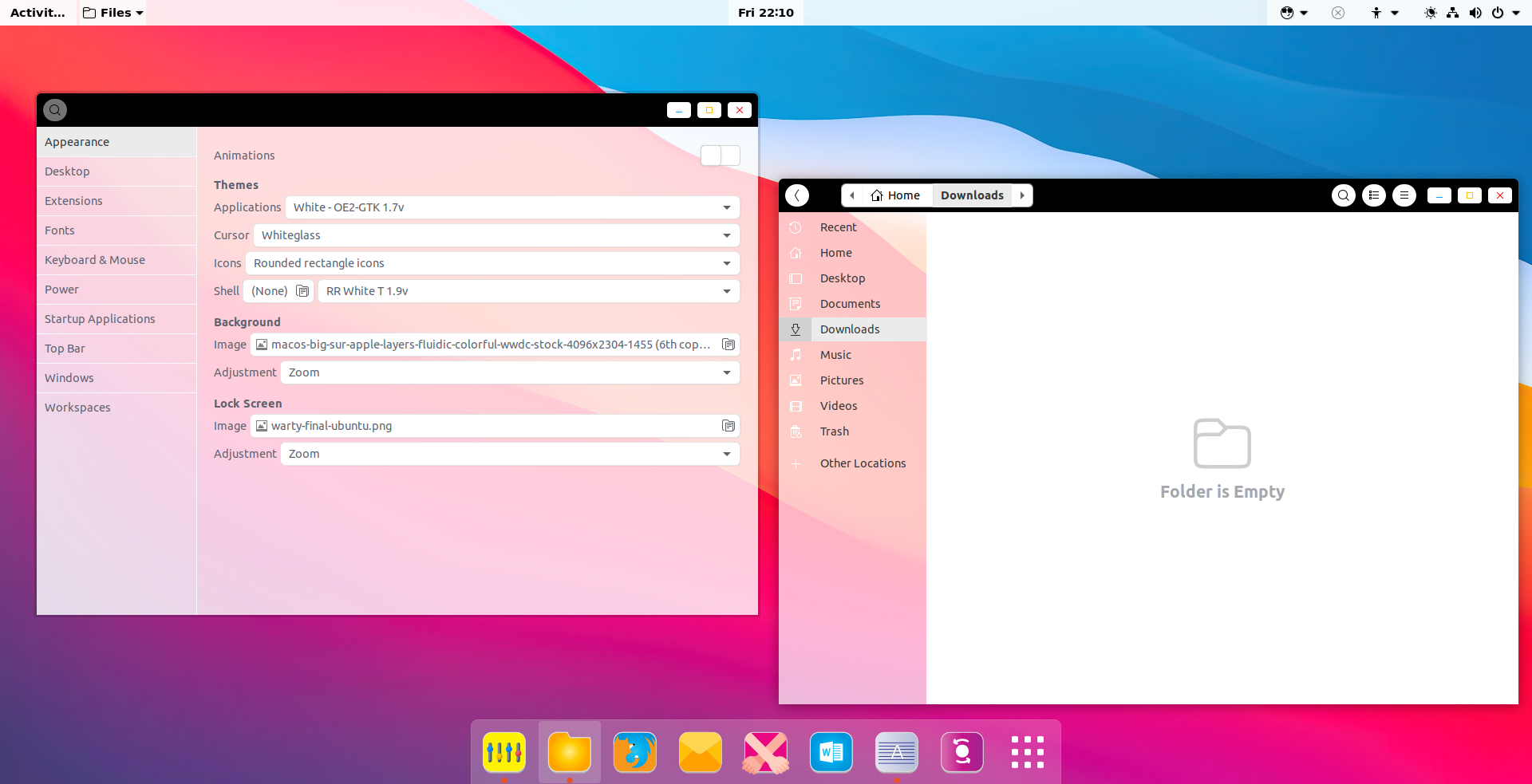Click the night light icon in top bar

[1431, 13]
